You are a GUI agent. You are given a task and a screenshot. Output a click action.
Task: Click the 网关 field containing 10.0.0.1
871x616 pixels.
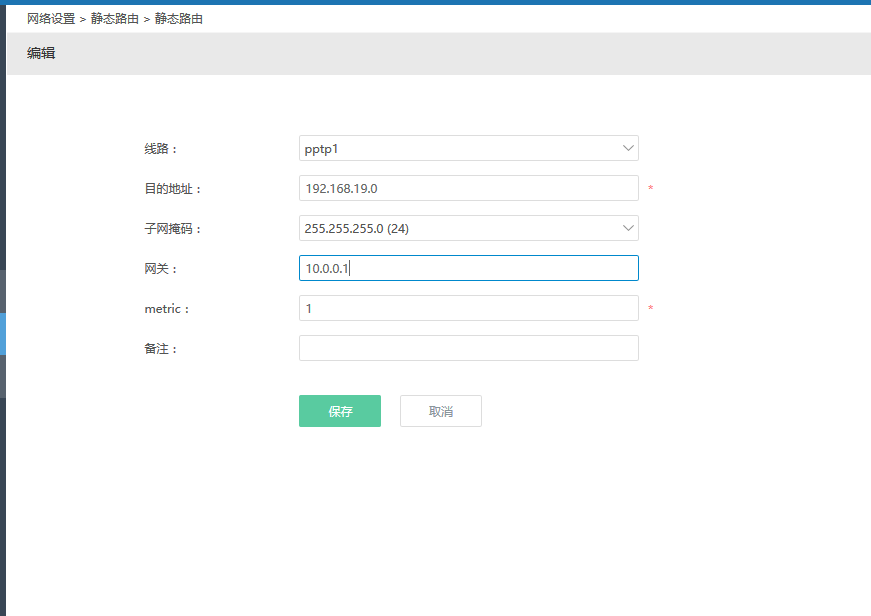click(468, 268)
